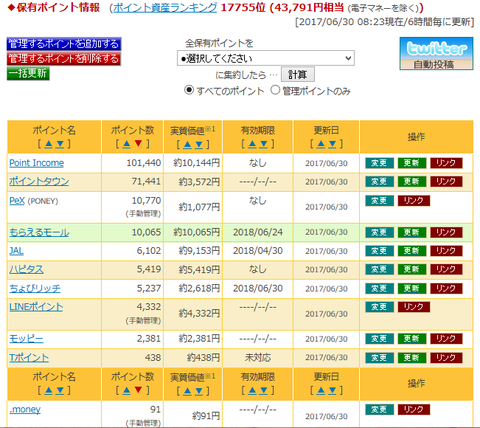
Task: Click 変更 button in .money row
Action: coord(379,409)
